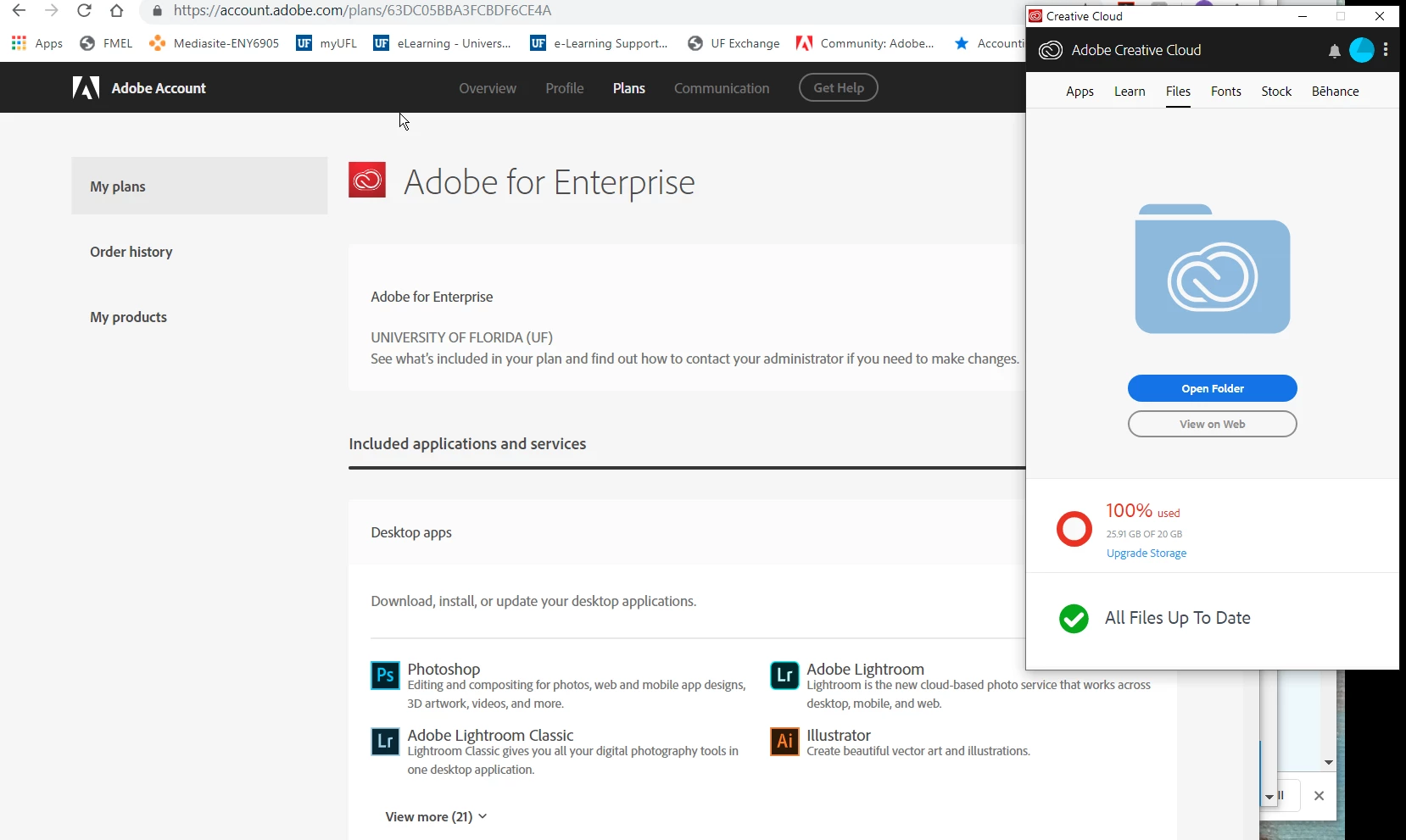Open the Adobe Lightroom Classic title link
Image resolution: width=1406 pixels, height=840 pixels.
[490, 735]
